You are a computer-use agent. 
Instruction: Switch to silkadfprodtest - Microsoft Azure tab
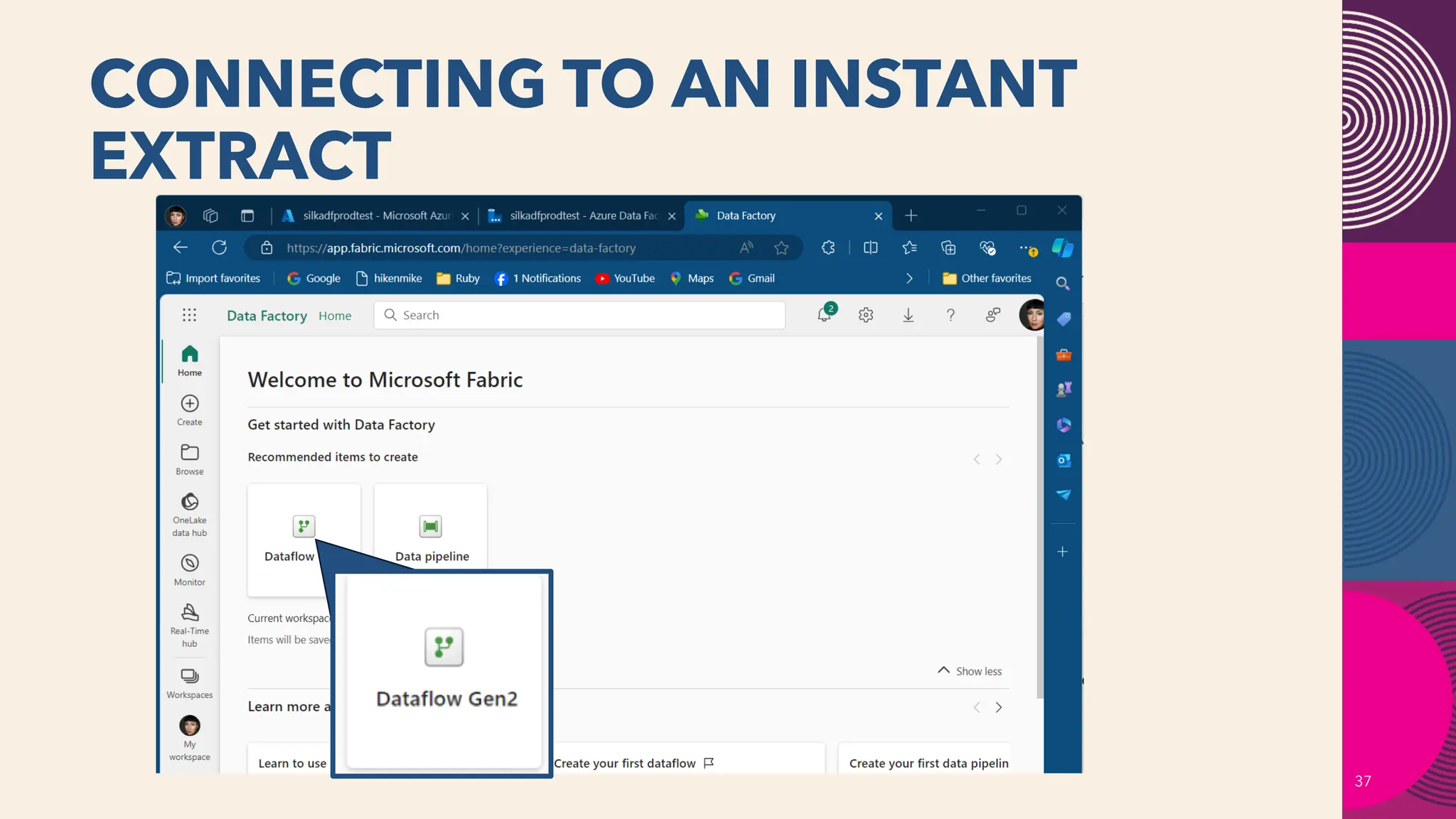tap(375, 215)
